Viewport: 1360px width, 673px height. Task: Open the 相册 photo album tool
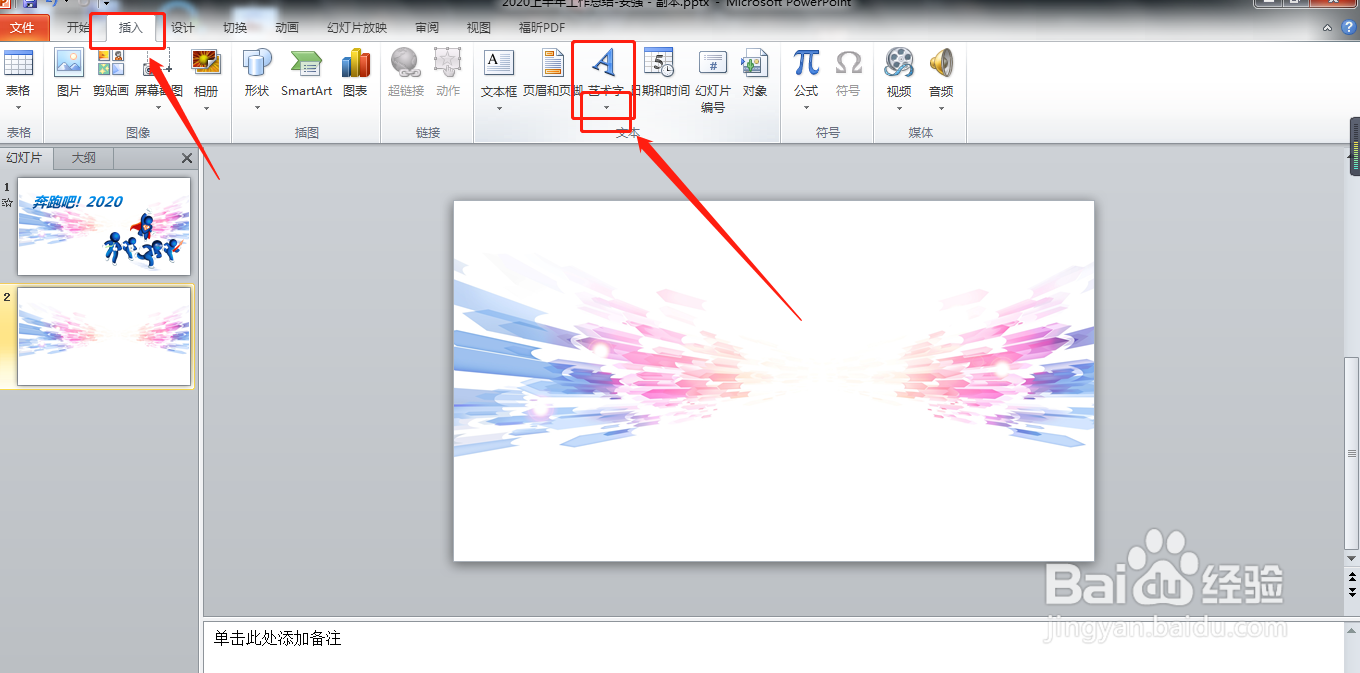206,63
